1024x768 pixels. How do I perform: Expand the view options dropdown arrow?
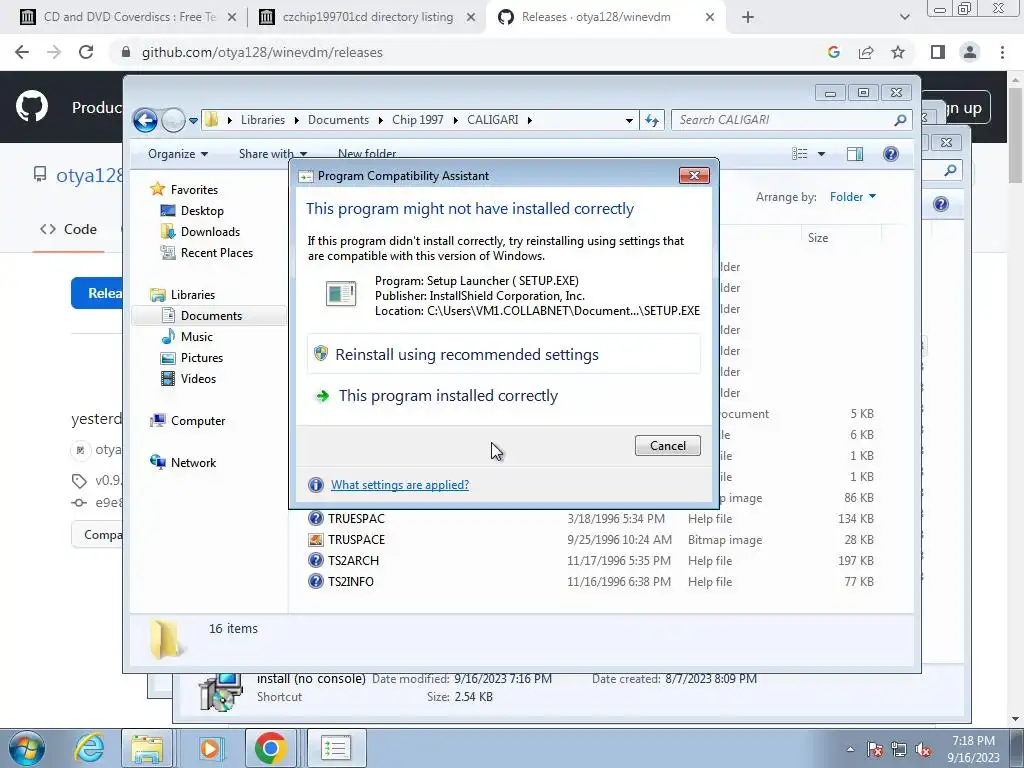click(x=821, y=154)
